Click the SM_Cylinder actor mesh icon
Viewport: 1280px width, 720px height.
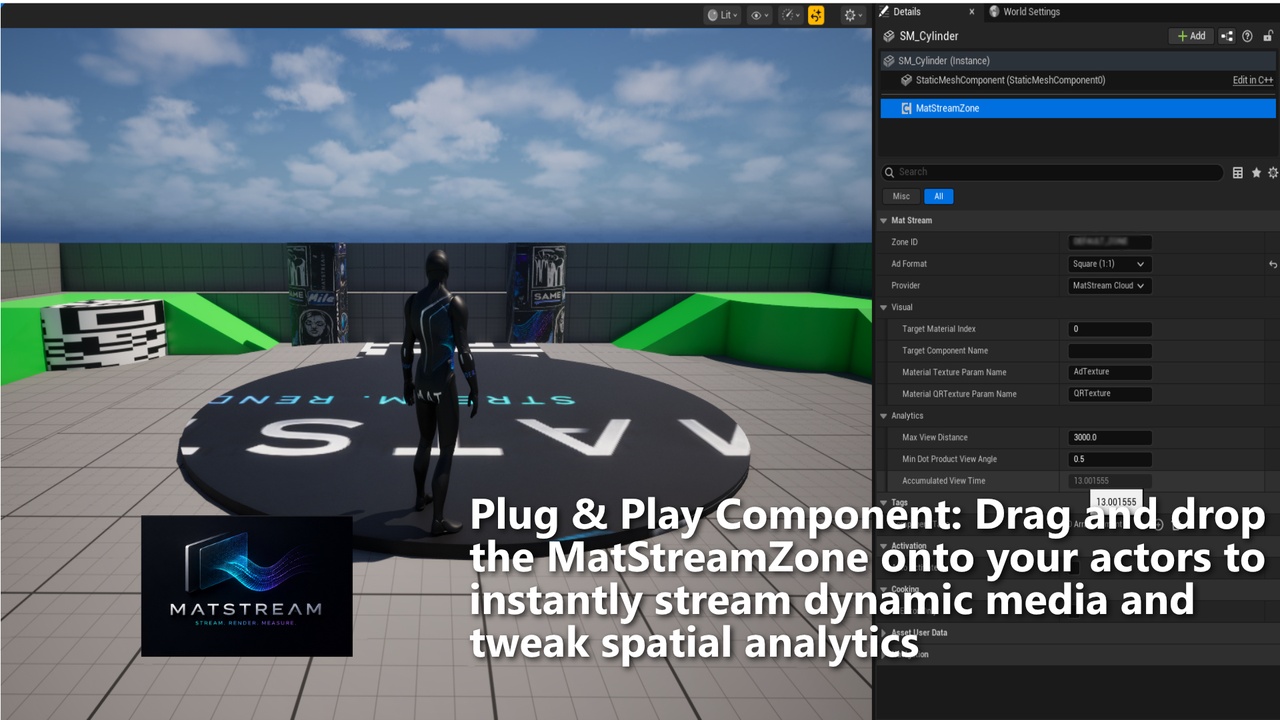click(888, 36)
